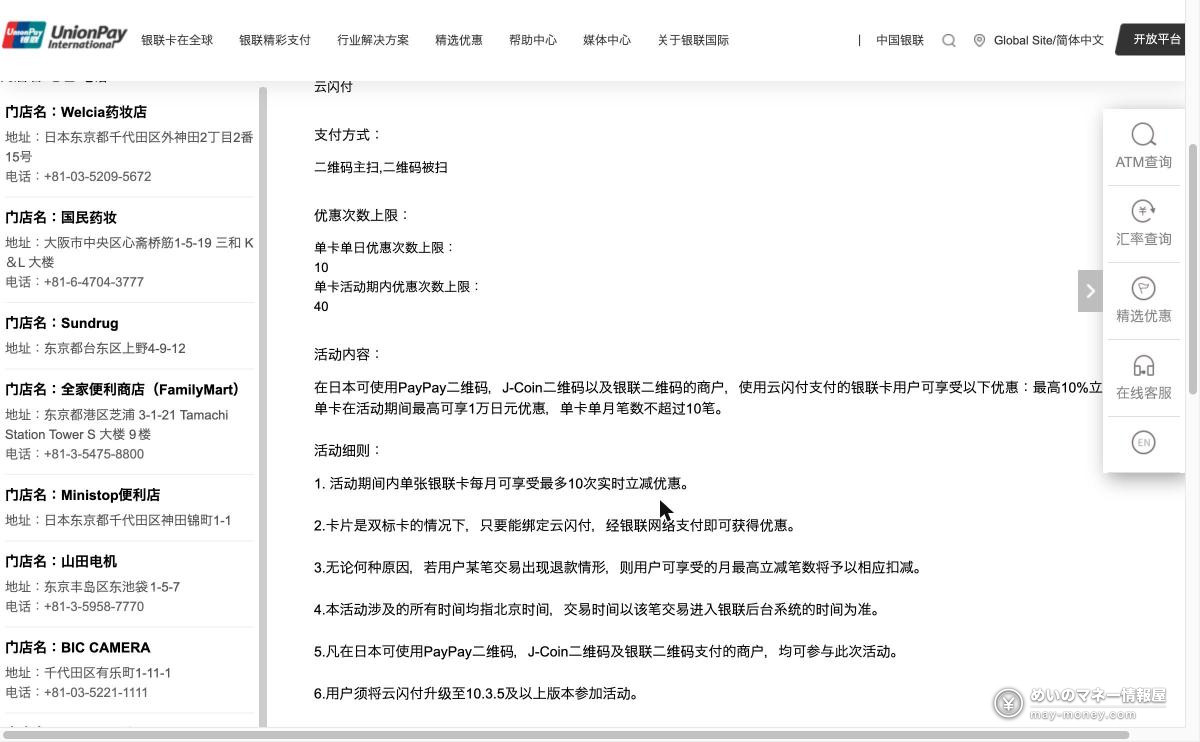The height and width of the screenshot is (742, 1200).
Task: Click the location pin icon beside Global Site
Action: pos(979,40)
